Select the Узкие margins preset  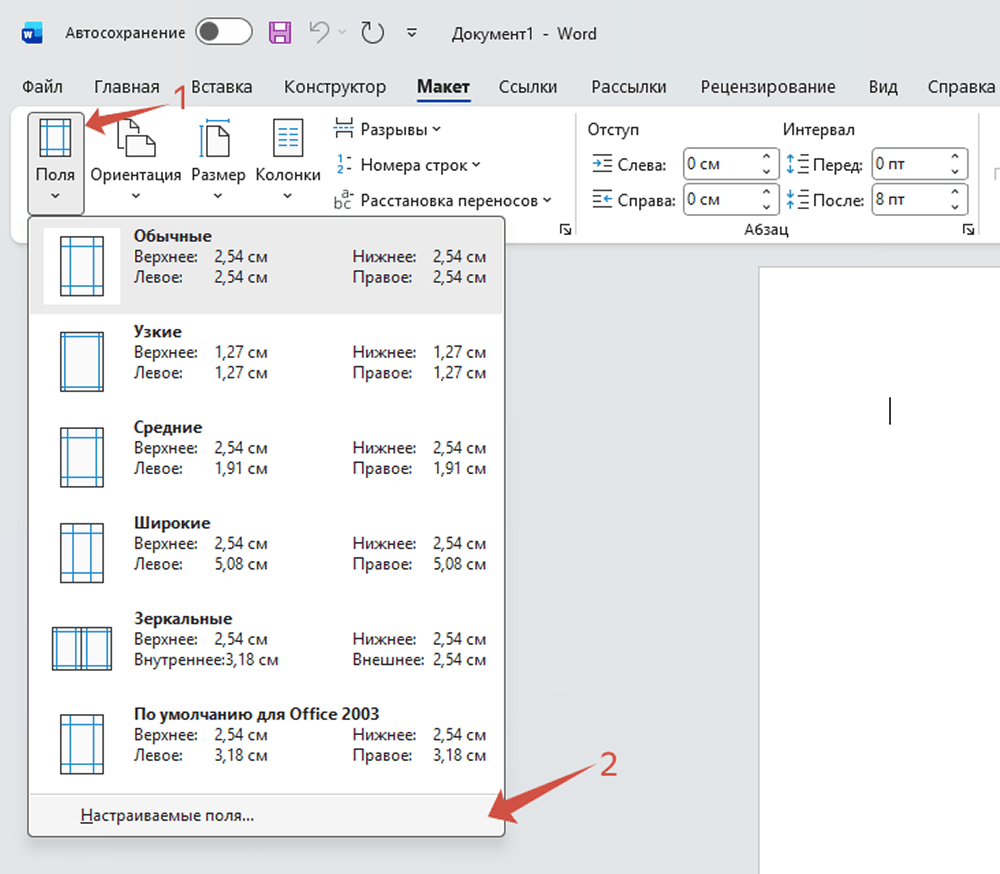coord(267,362)
